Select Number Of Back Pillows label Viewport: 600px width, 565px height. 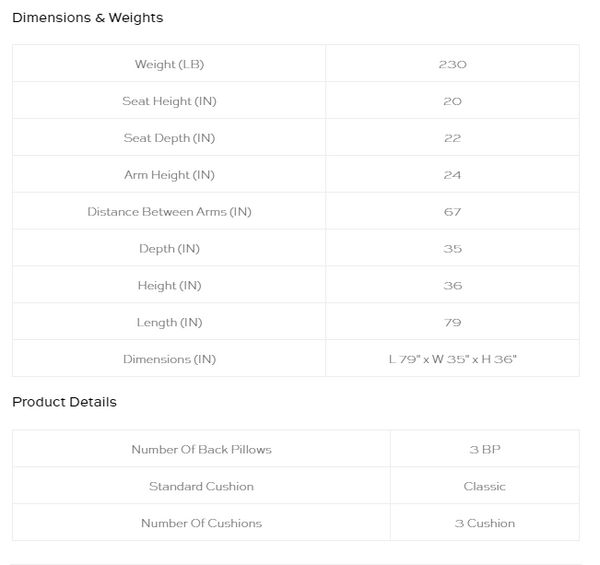click(201, 449)
